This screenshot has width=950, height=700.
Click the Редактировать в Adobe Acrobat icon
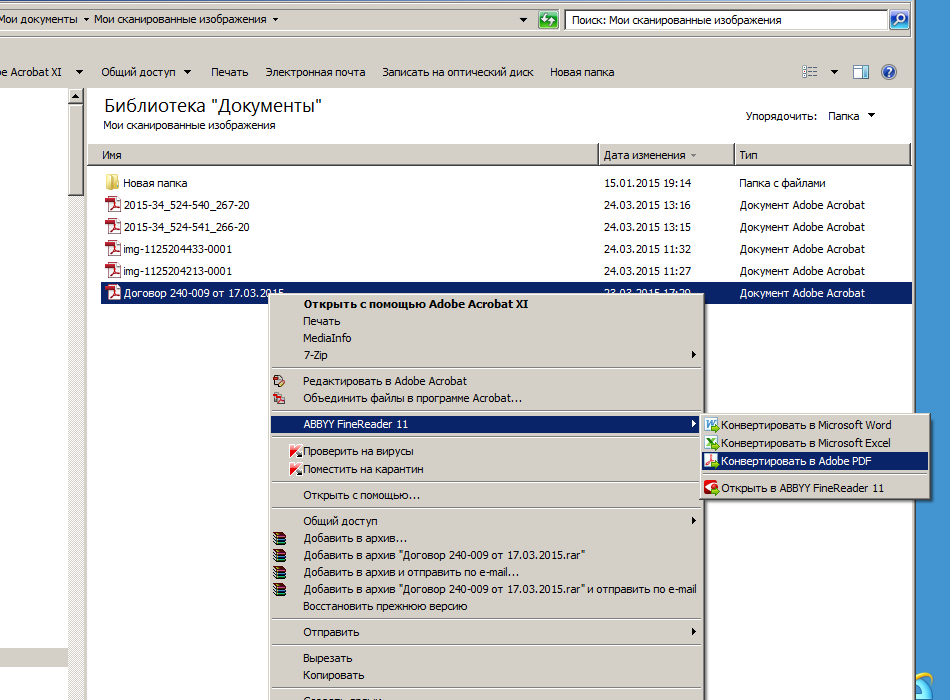click(x=279, y=381)
